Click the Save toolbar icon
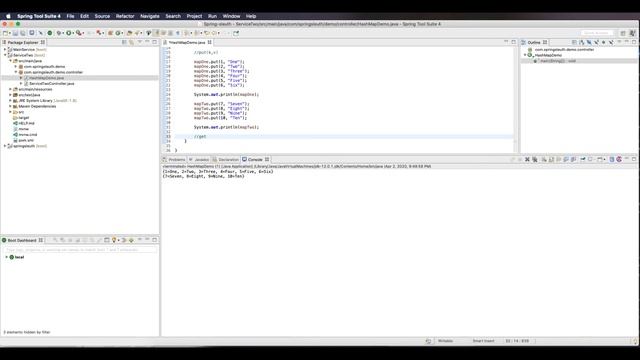This screenshot has width=640, height=360. [16, 33]
